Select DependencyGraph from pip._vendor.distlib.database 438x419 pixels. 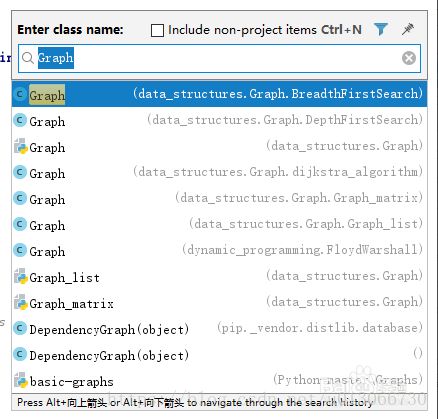tap(219, 328)
